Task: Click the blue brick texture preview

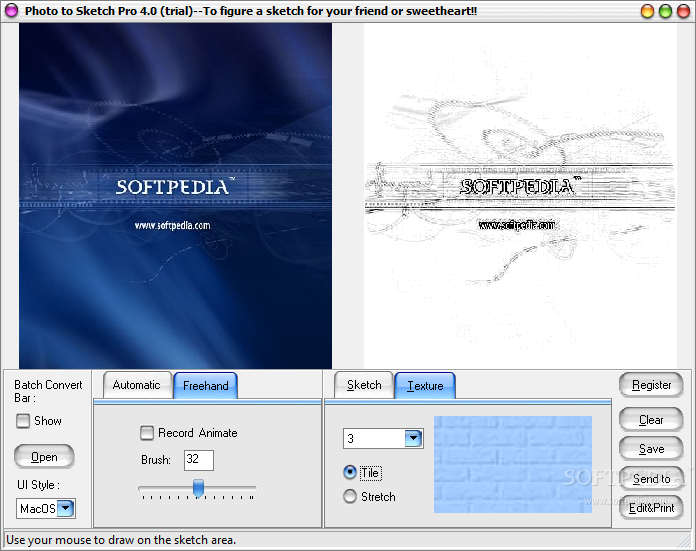Action: coord(513,464)
